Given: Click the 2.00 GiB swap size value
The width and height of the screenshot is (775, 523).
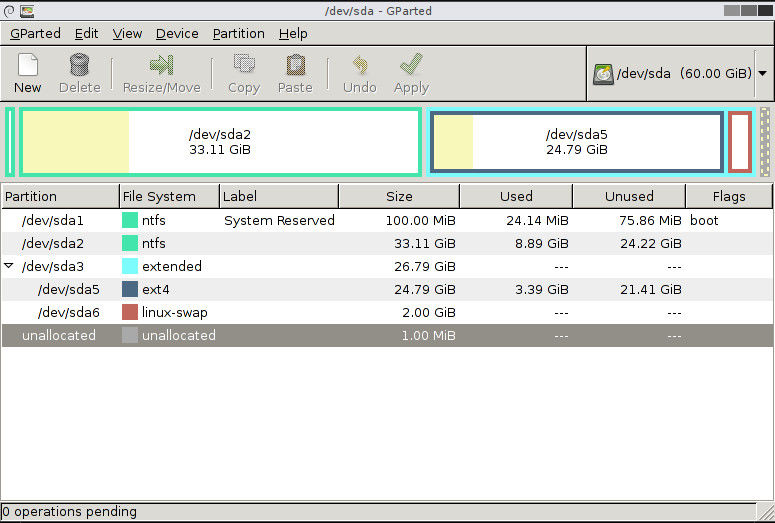Looking at the screenshot, I should pos(429,312).
